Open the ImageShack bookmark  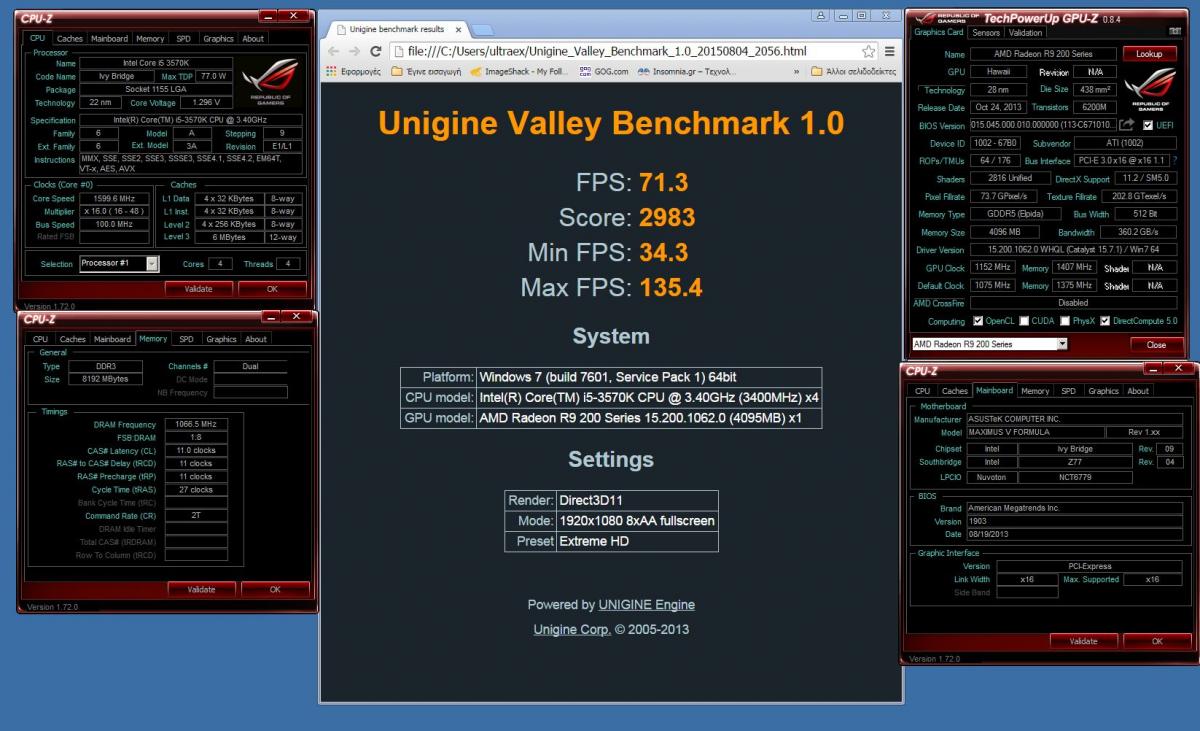click(519, 72)
